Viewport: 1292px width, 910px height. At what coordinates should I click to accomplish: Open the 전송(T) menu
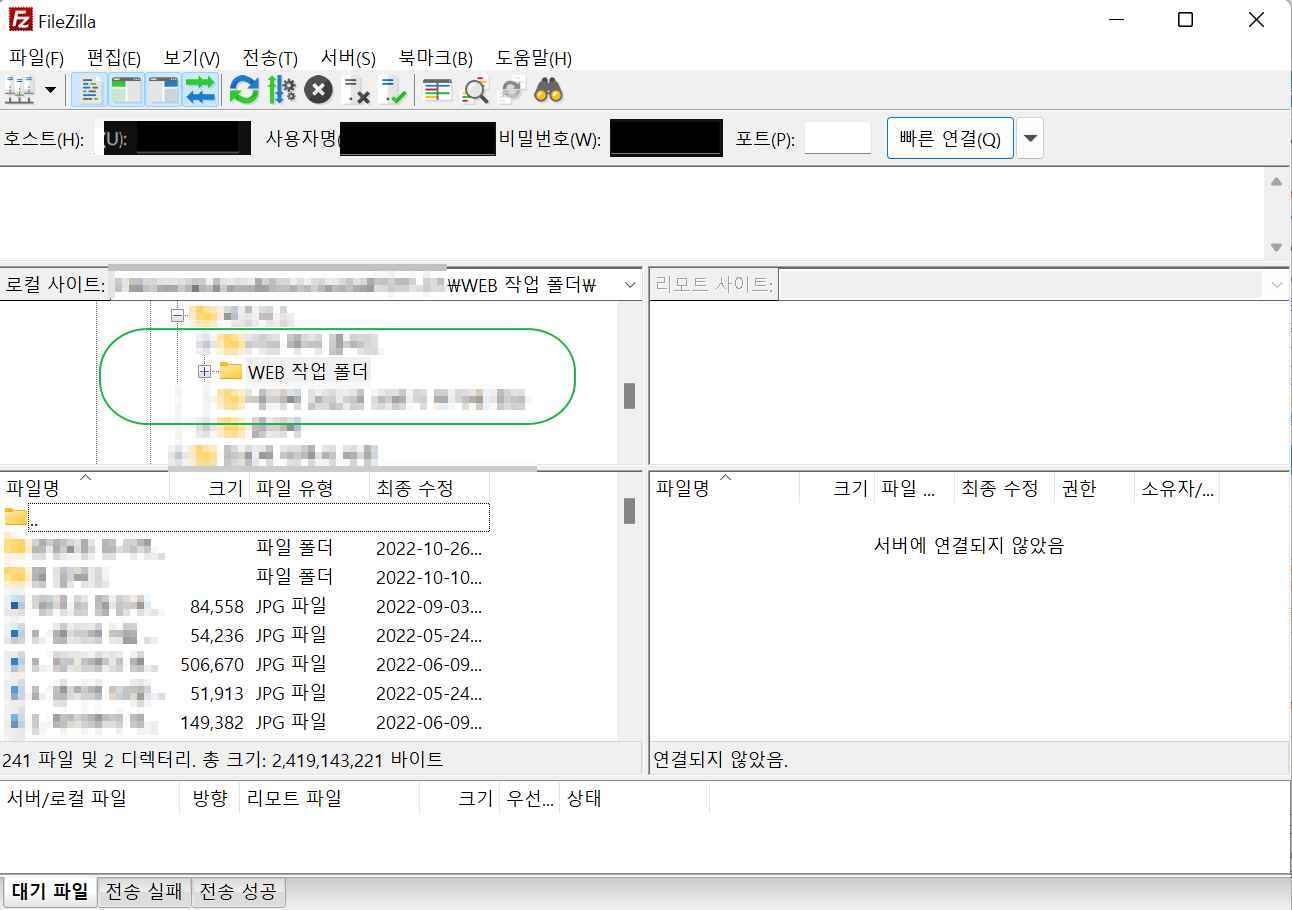coord(270,58)
